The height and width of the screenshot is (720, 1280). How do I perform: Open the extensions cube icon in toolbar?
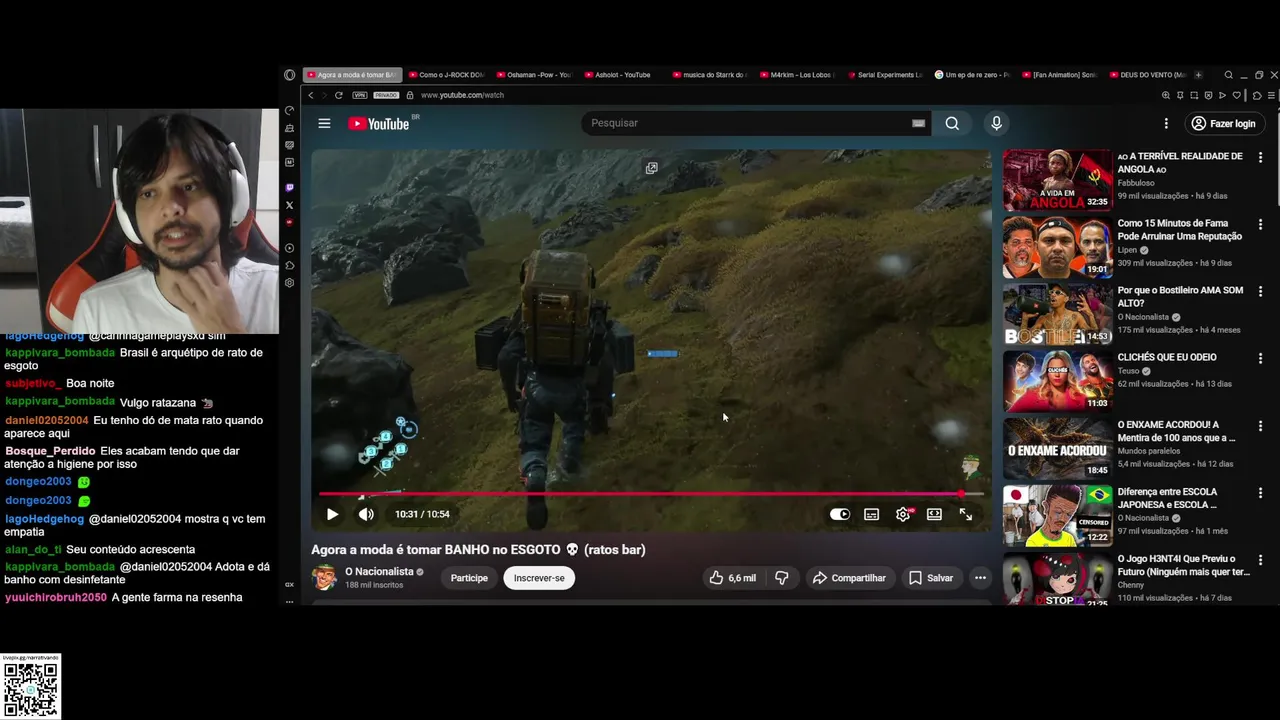coord(1257,95)
